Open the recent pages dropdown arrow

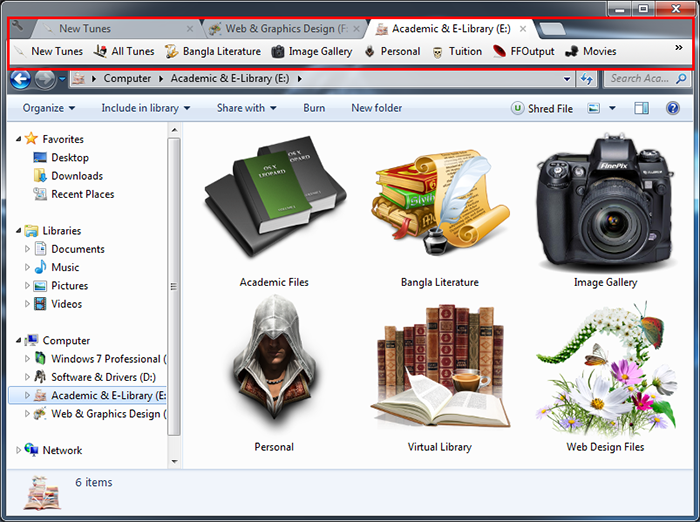[x=62, y=79]
